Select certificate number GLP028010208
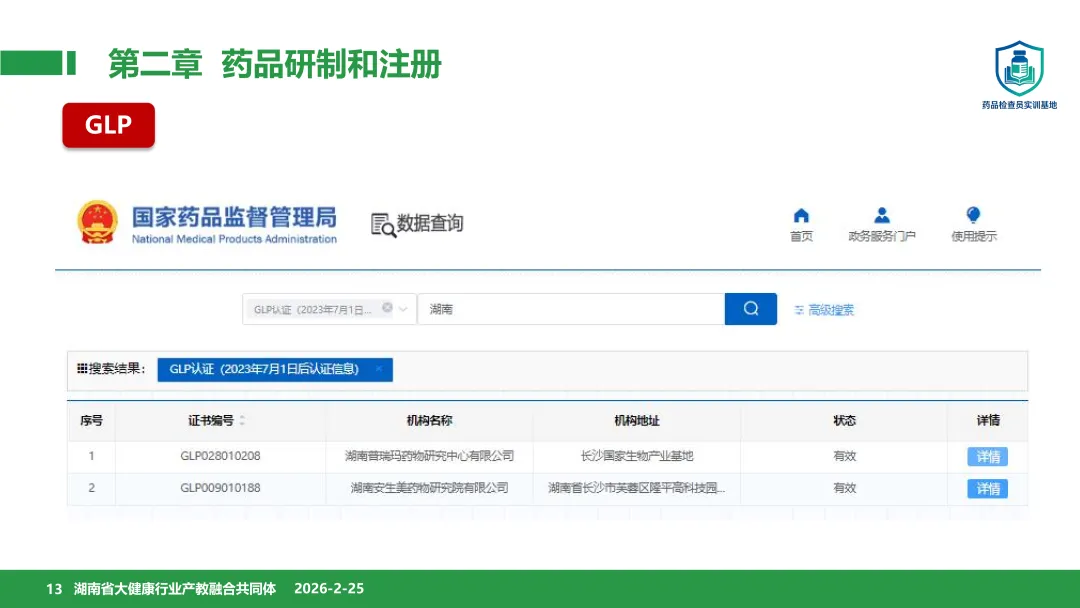 [x=220, y=456]
